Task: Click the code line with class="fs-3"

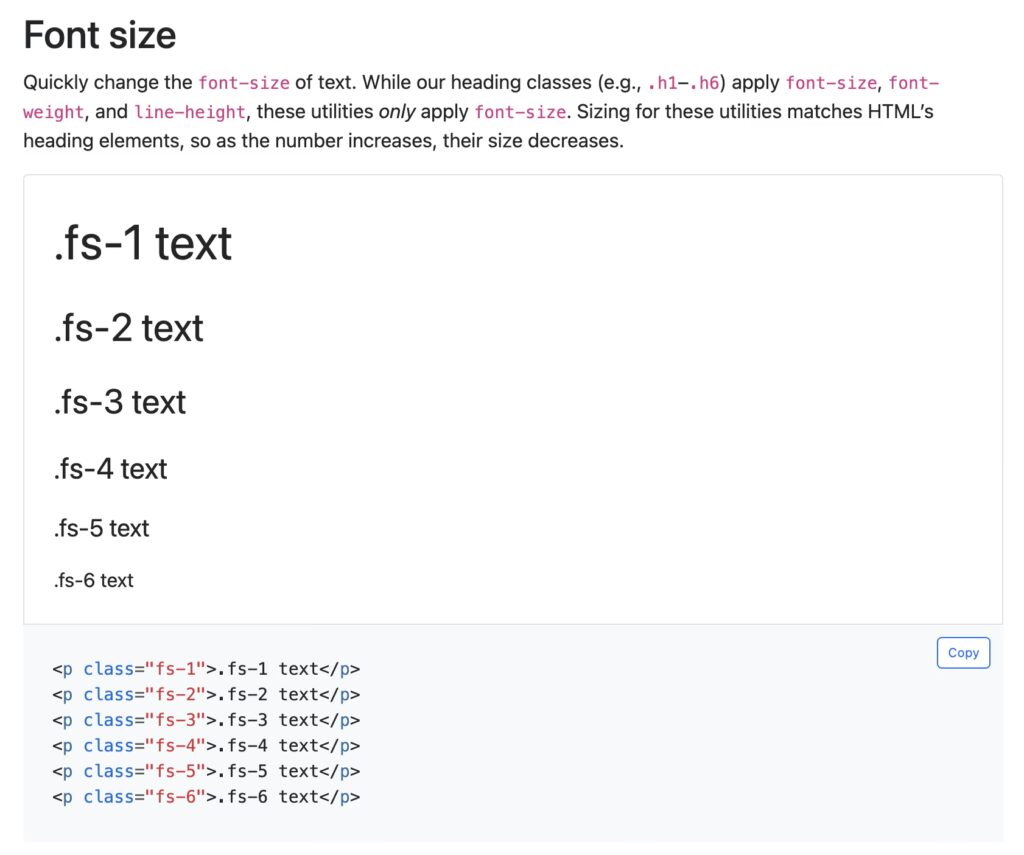Action: point(206,720)
